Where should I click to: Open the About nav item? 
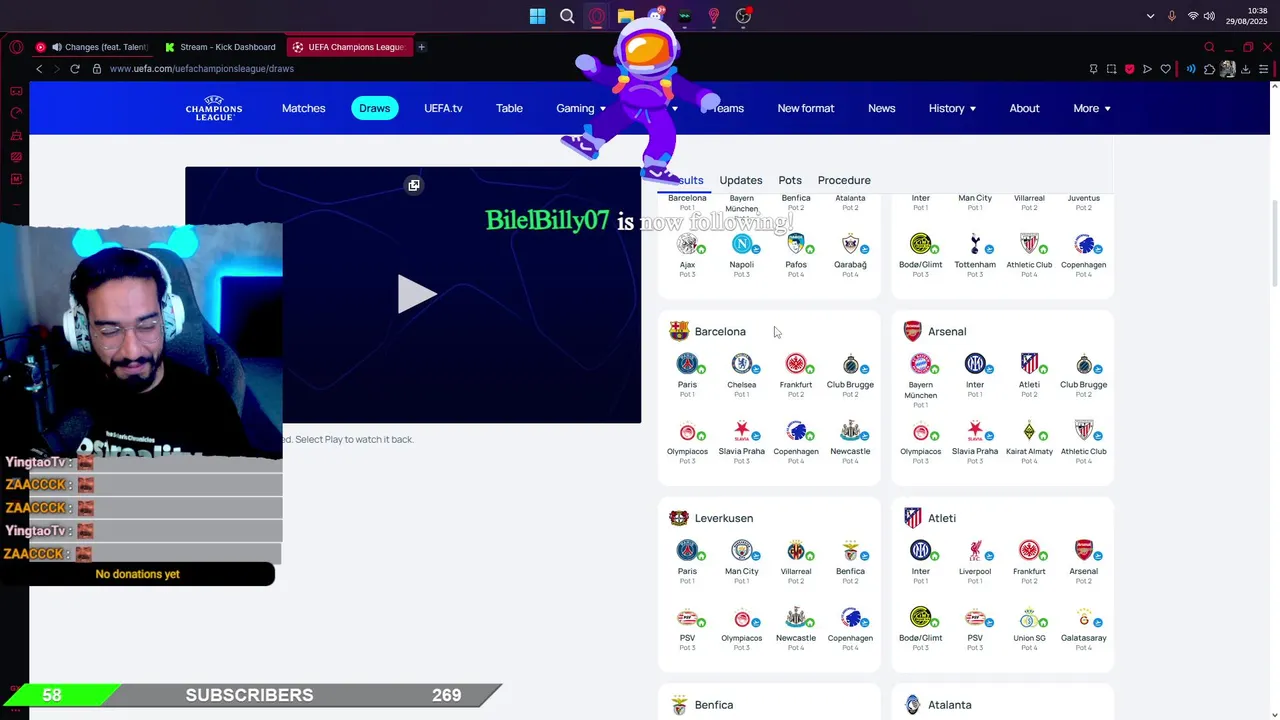pyautogui.click(x=1024, y=108)
